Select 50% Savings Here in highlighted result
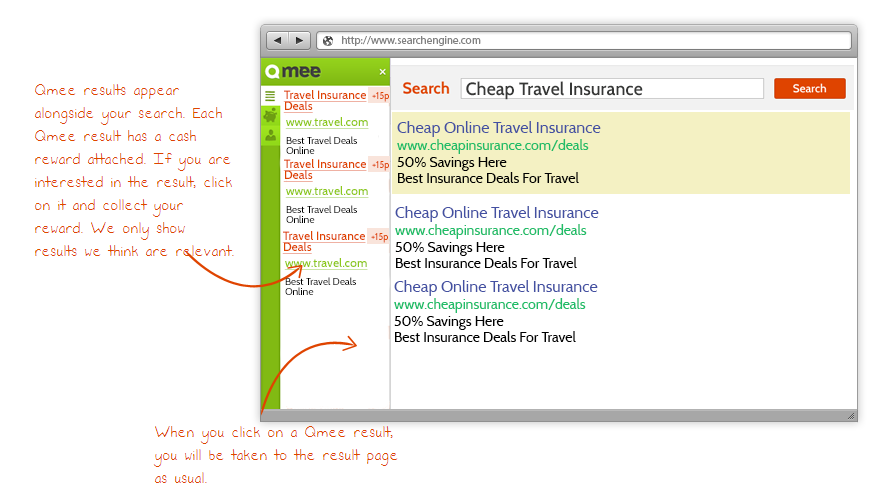The image size is (885, 488). tap(452, 162)
